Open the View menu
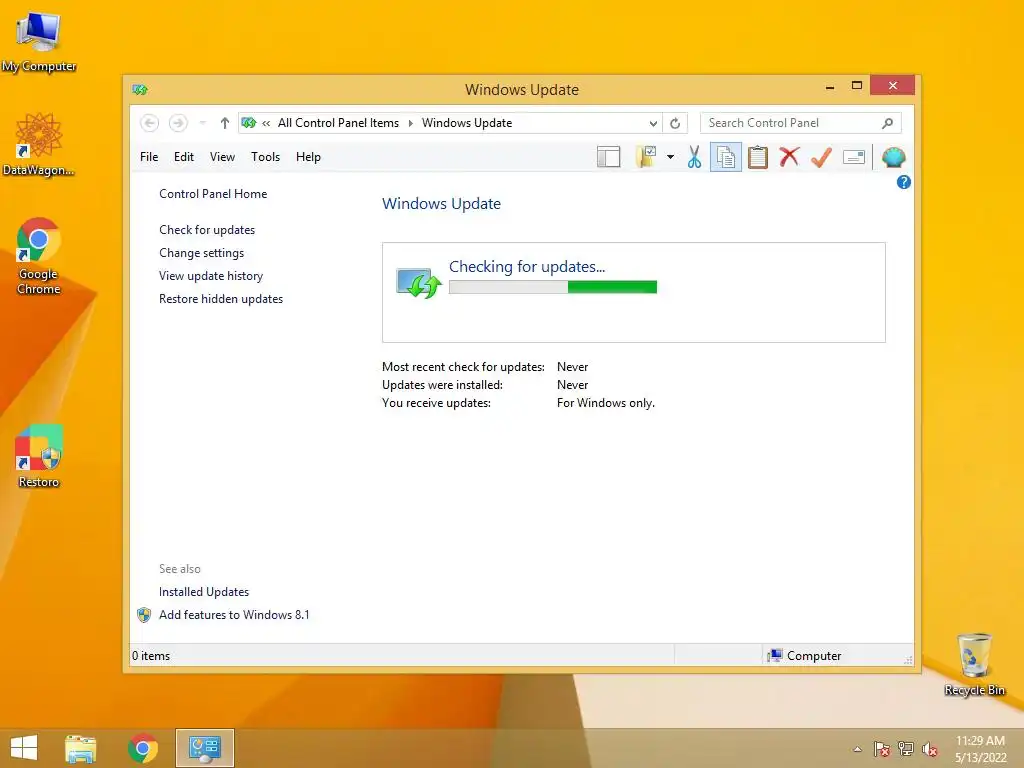1024x768 pixels. tap(222, 157)
